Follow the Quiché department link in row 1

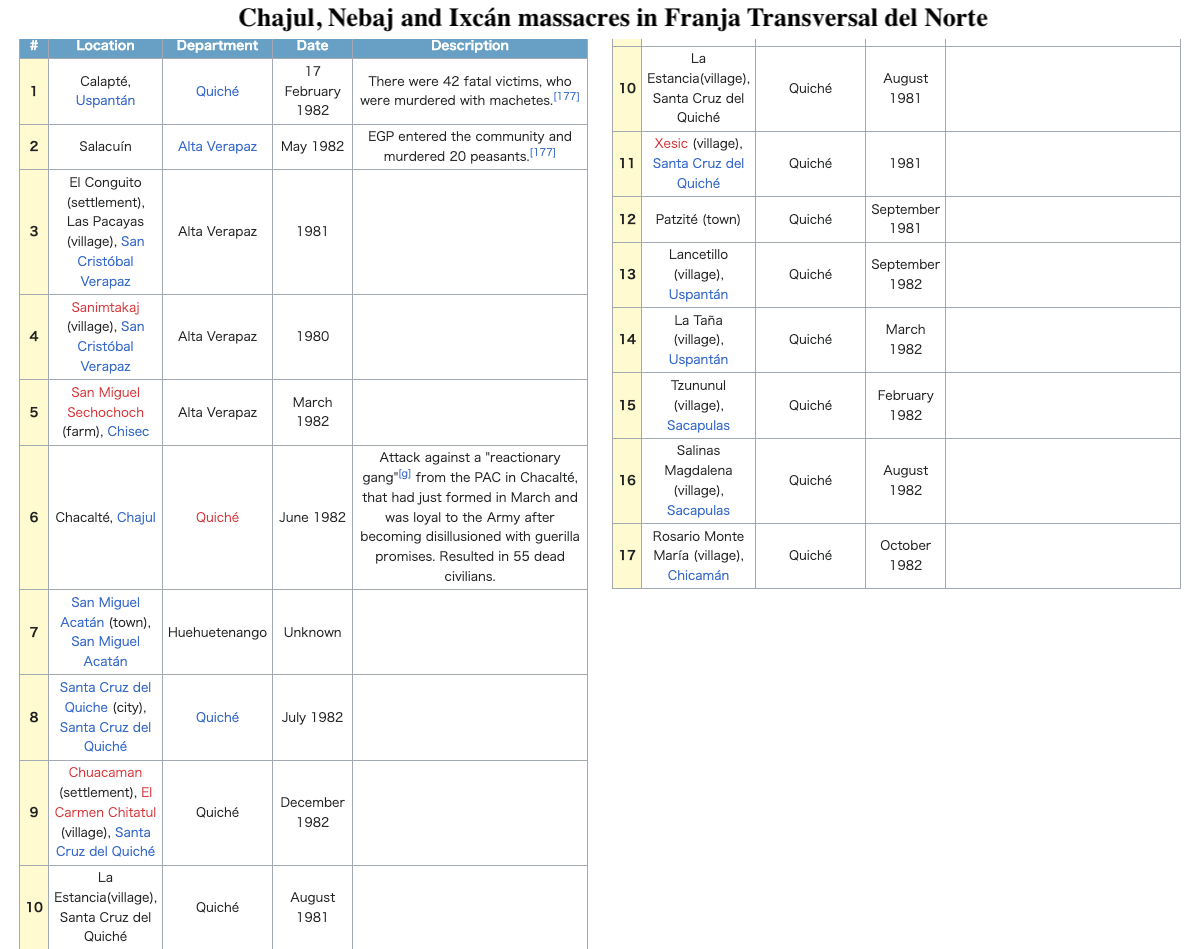217,91
